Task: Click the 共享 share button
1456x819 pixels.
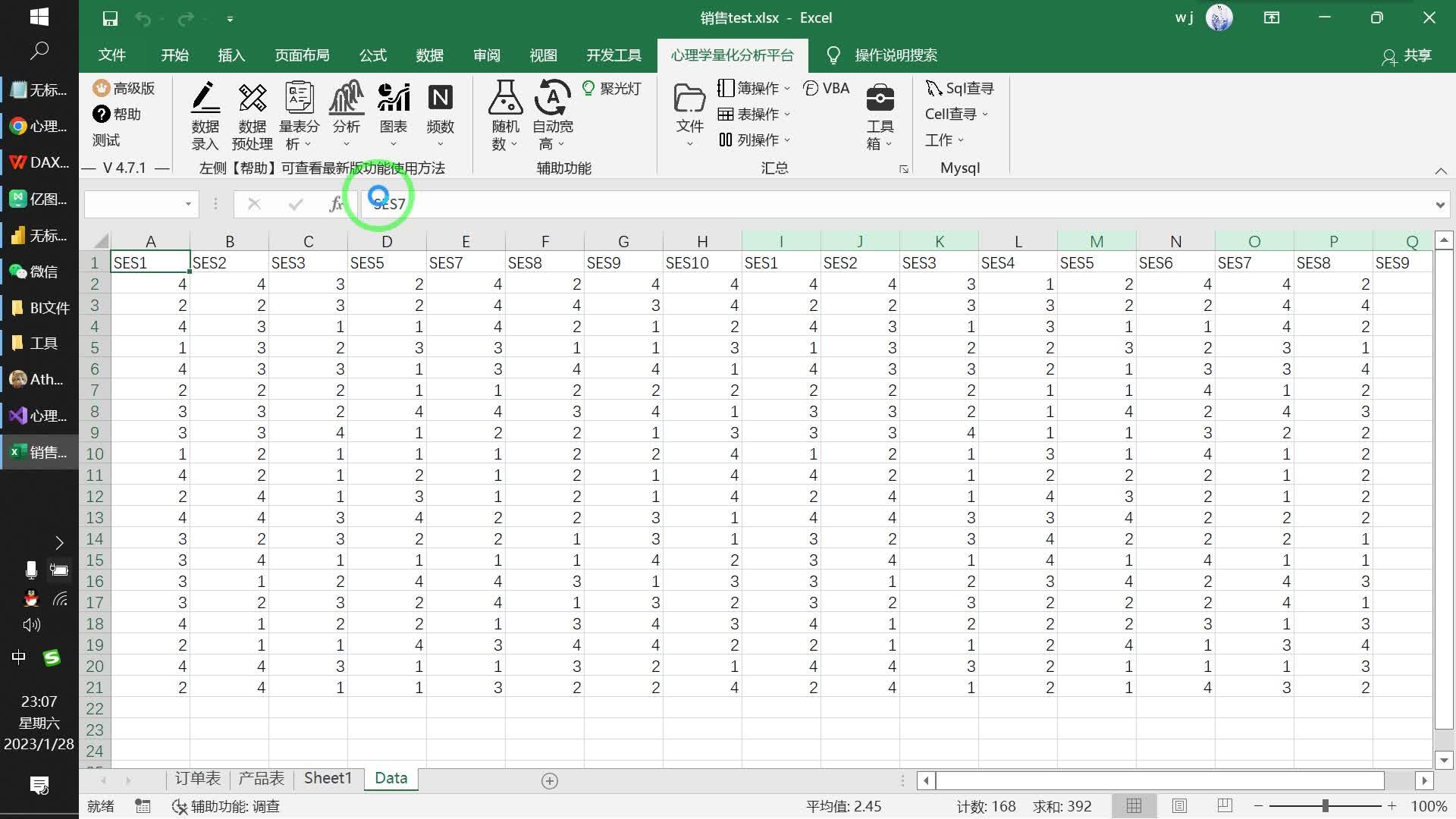Action: [1407, 56]
